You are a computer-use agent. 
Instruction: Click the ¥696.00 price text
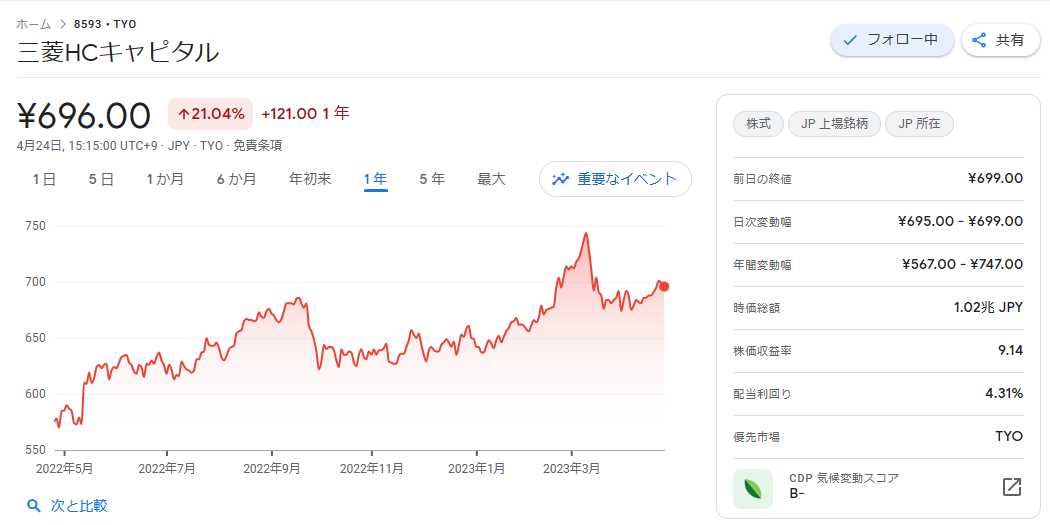point(84,115)
